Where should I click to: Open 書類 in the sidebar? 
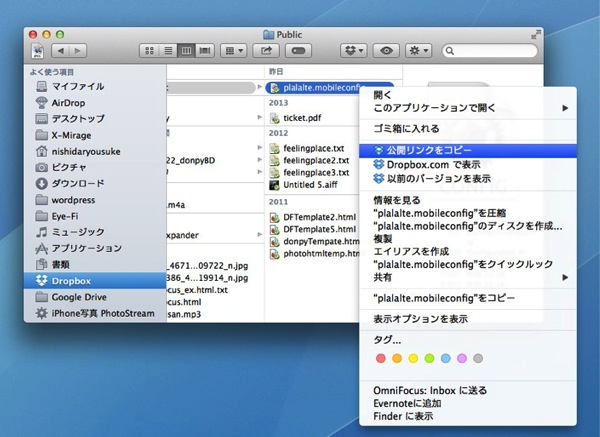click(95, 264)
